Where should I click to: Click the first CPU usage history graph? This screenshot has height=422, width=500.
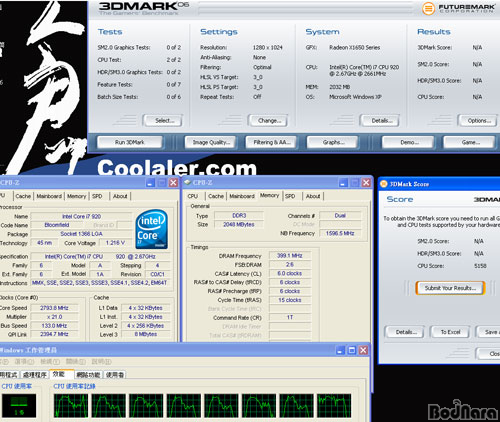click(x=71, y=406)
